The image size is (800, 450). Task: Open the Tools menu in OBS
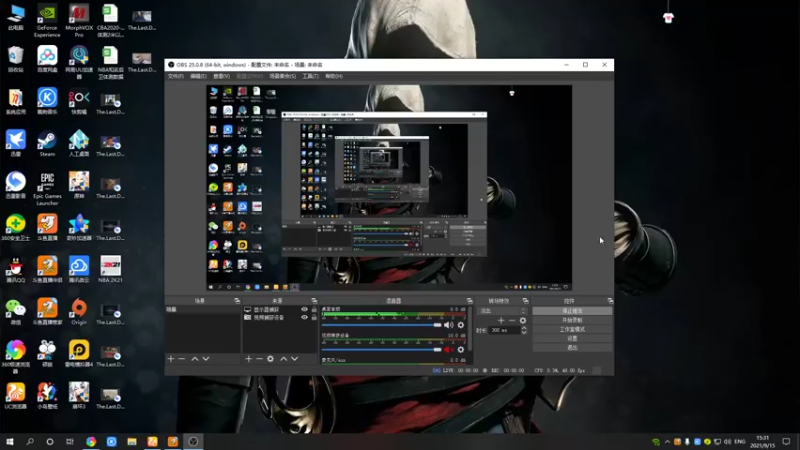coord(310,76)
